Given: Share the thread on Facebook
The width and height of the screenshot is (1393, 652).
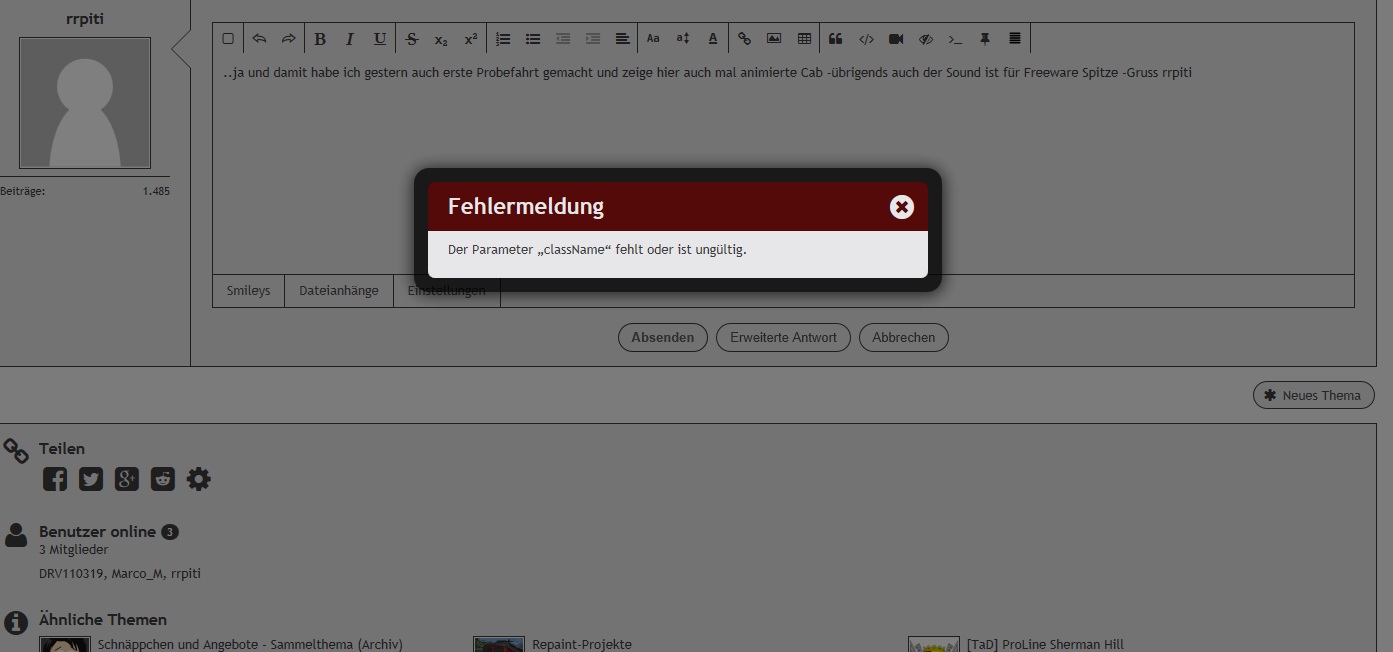Looking at the screenshot, I should 55,479.
